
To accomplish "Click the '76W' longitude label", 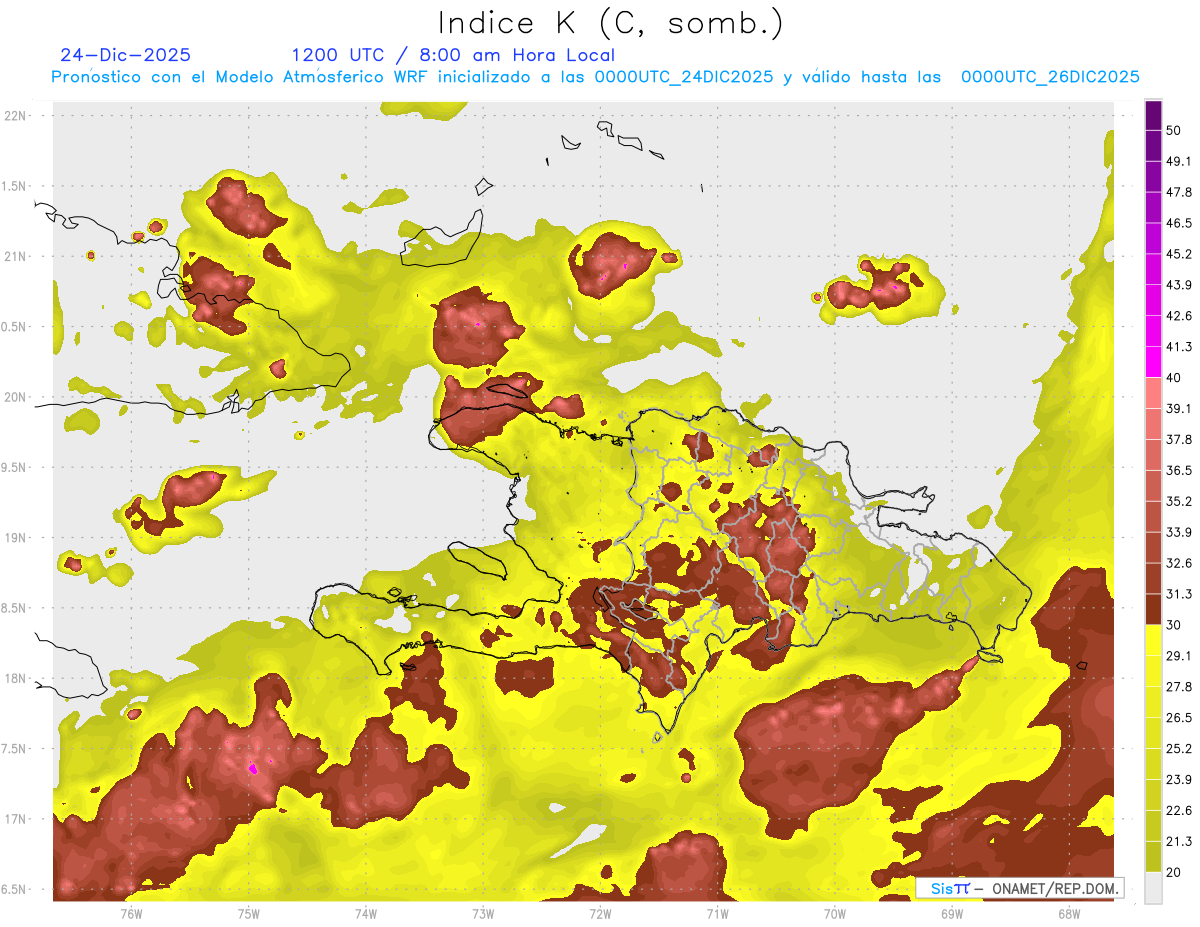I will point(131,913).
